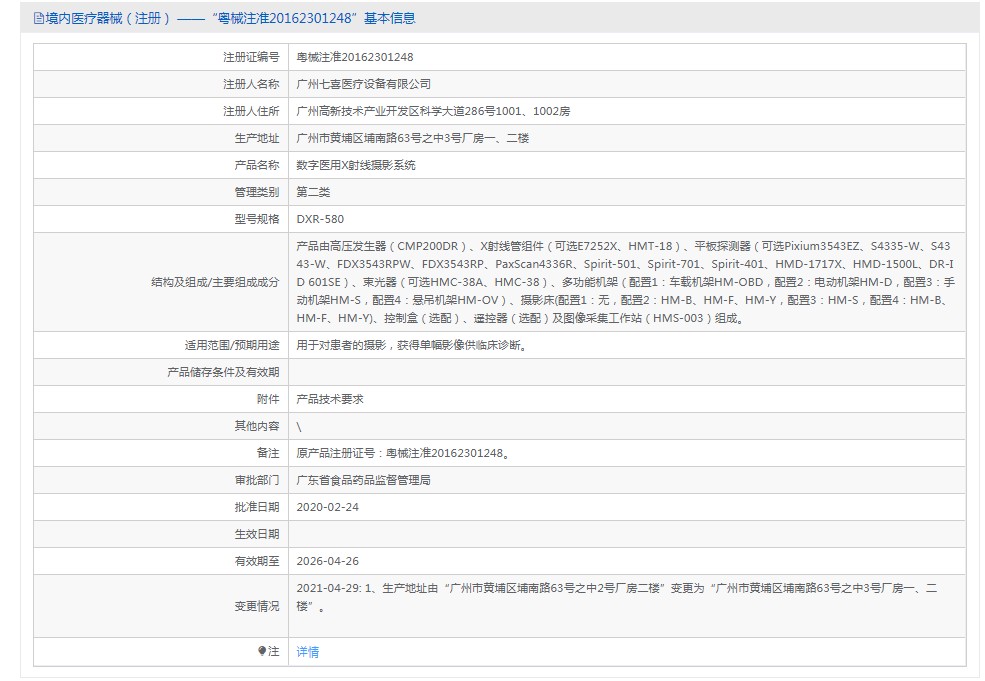The width and height of the screenshot is (985, 681).
Task: Open the 详情 link in the last row
Action: coord(308,652)
